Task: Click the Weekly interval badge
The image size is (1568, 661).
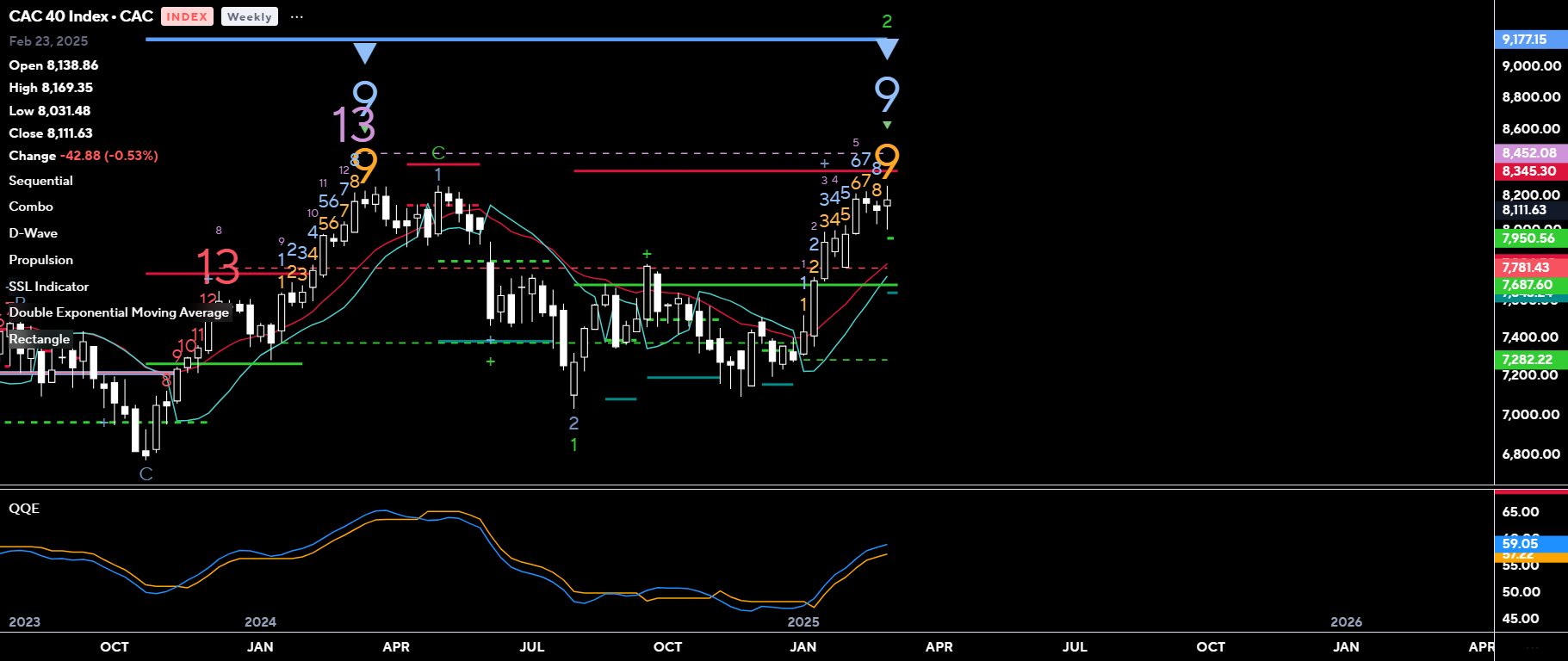Action: [249, 17]
